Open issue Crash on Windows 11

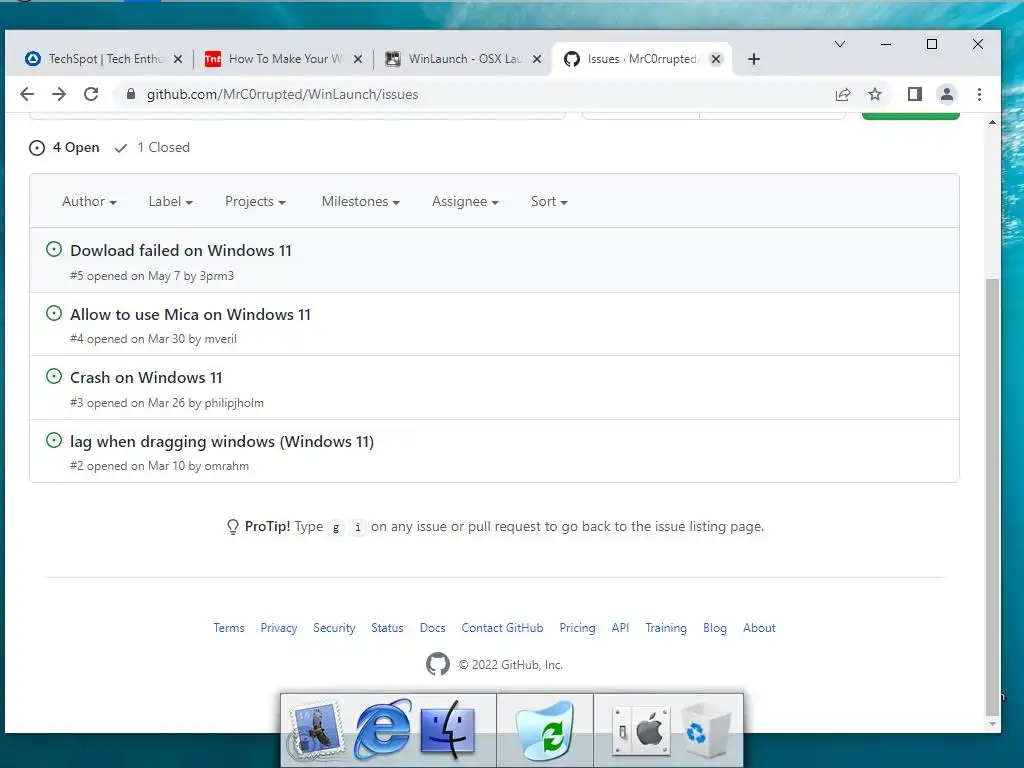point(146,377)
